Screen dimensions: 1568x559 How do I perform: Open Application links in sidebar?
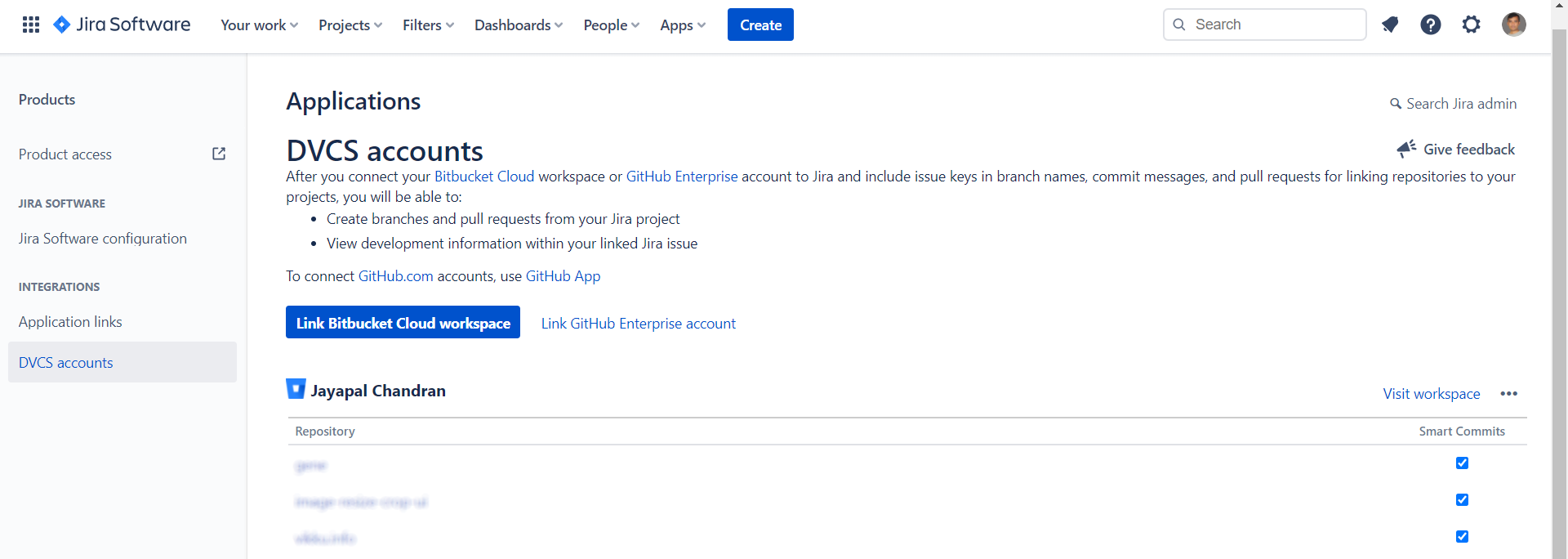tap(70, 322)
